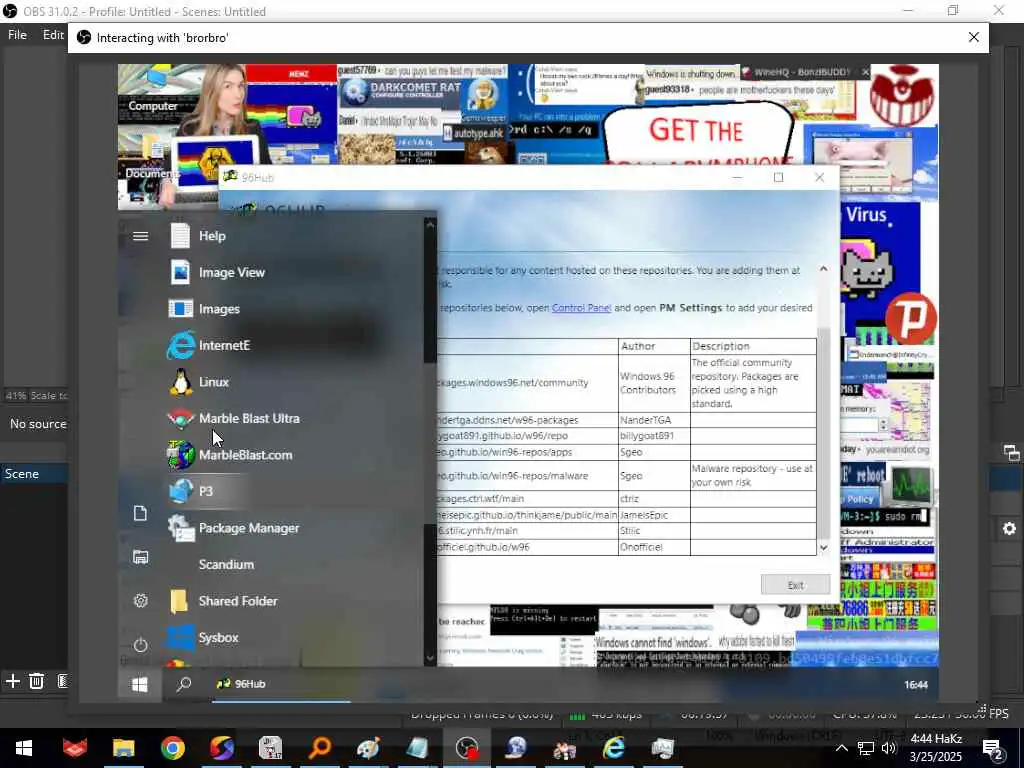Open the OBS File menu
Image resolution: width=1024 pixels, height=768 pixels.
17,35
